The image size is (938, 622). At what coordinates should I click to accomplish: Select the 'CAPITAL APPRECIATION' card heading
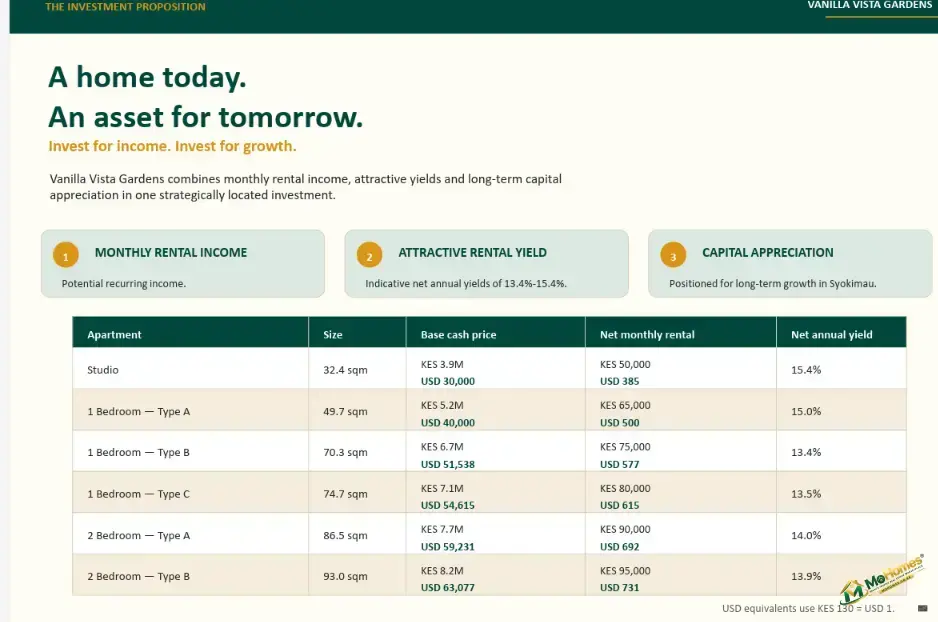(x=768, y=252)
